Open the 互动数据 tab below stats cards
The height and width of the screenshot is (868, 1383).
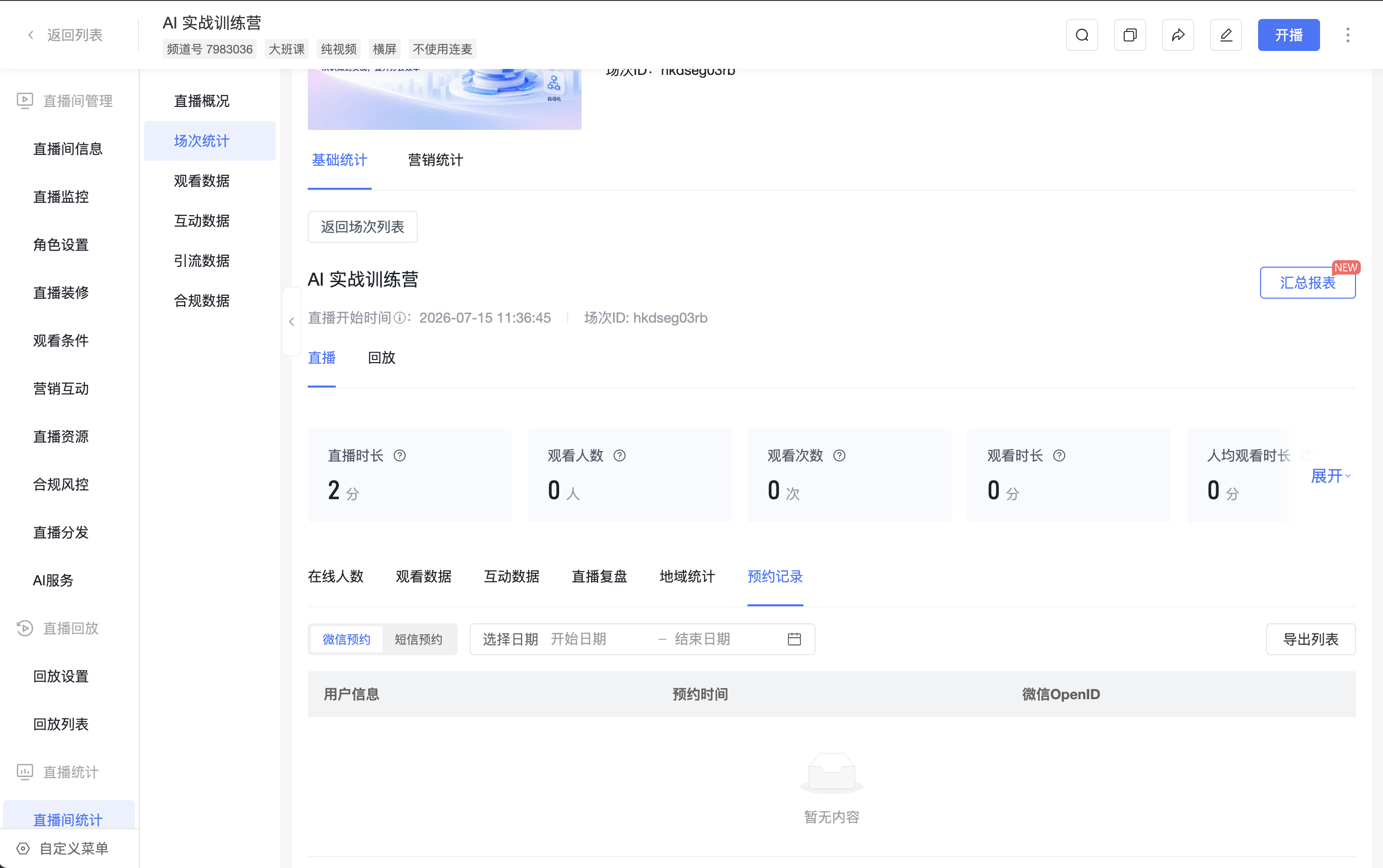(x=511, y=576)
